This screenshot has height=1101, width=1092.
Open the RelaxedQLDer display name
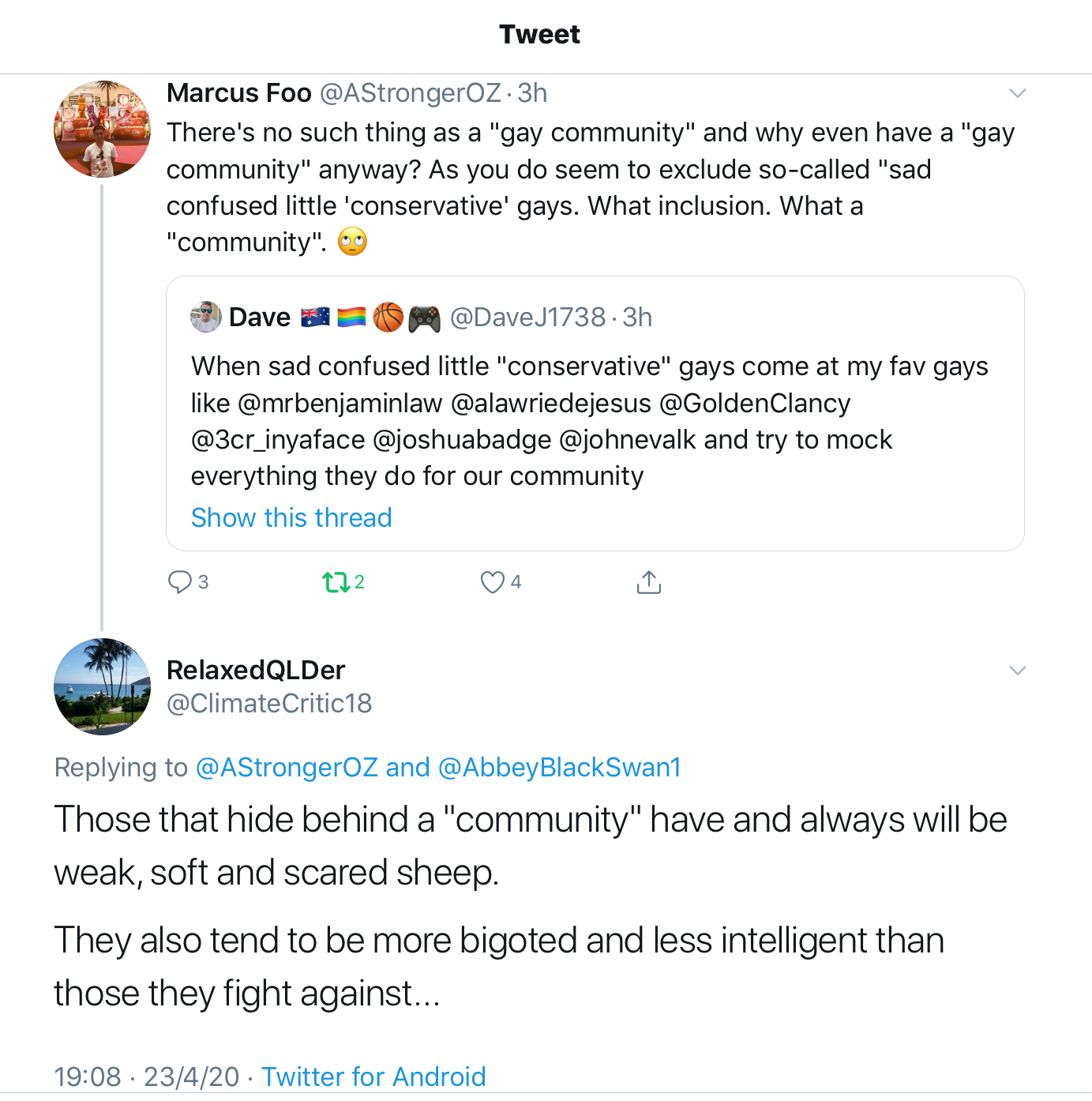pyautogui.click(x=256, y=670)
